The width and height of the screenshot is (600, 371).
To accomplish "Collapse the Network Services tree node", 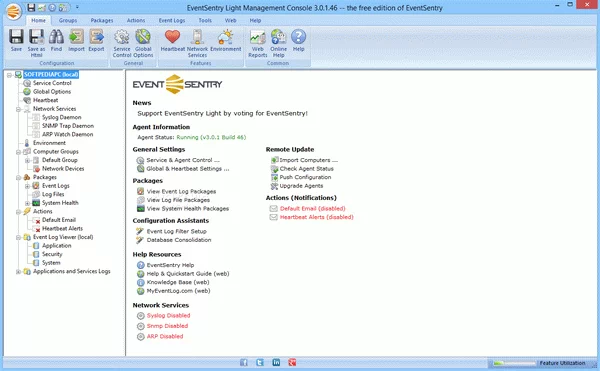I will [18, 109].
